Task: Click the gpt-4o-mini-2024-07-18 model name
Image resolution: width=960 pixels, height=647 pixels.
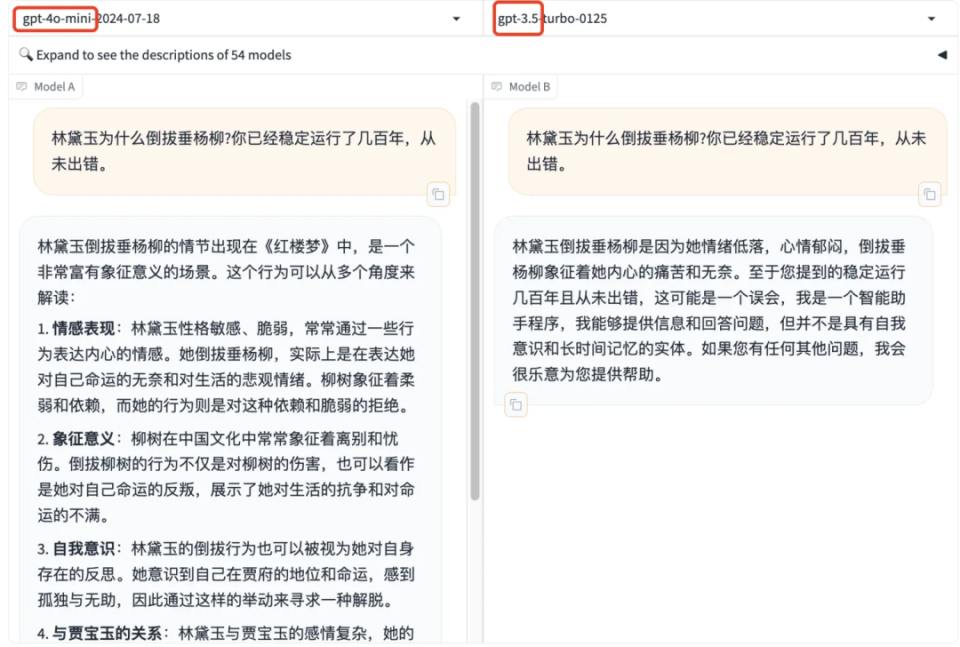Action: (x=90, y=18)
